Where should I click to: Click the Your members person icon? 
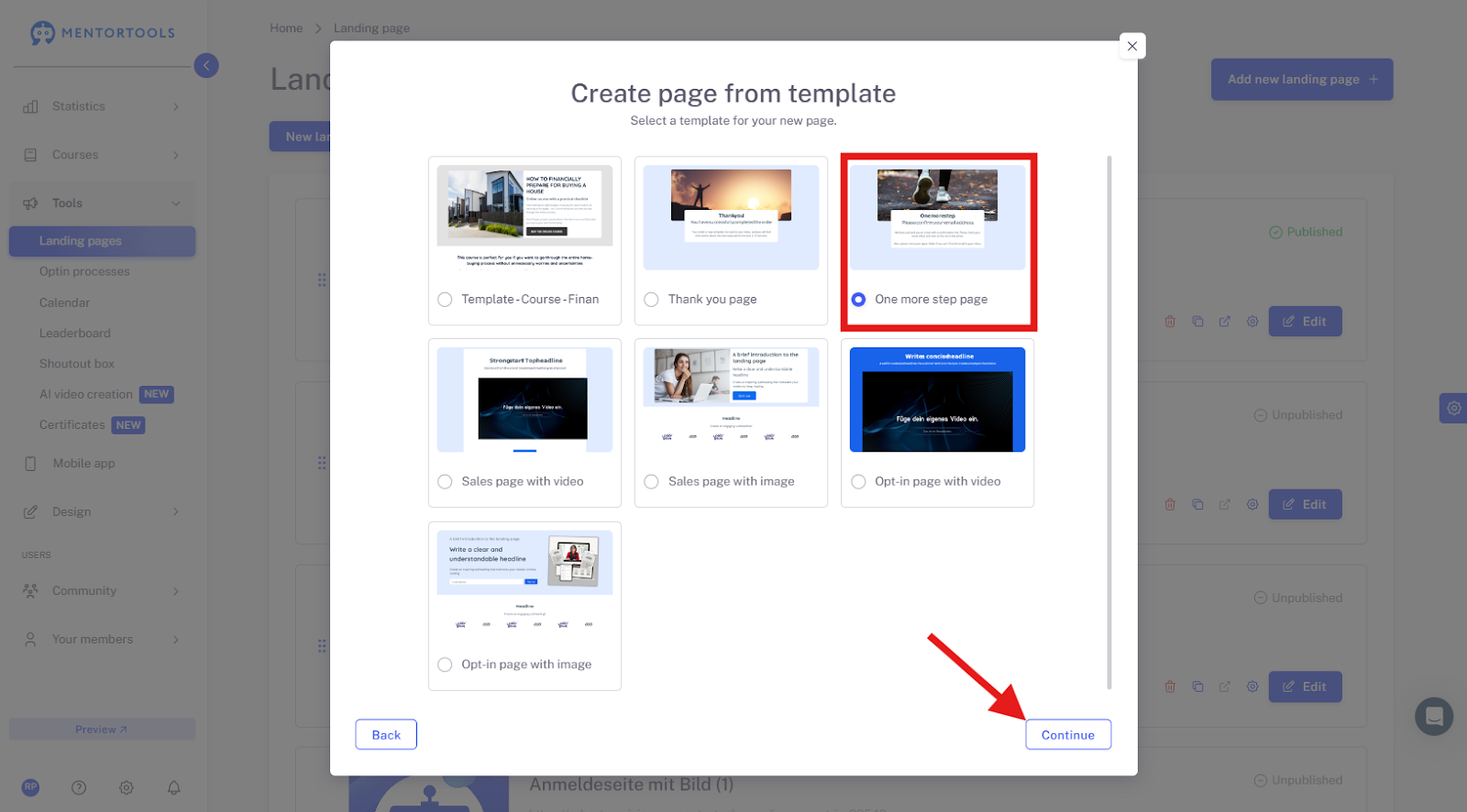pos(30,640)
